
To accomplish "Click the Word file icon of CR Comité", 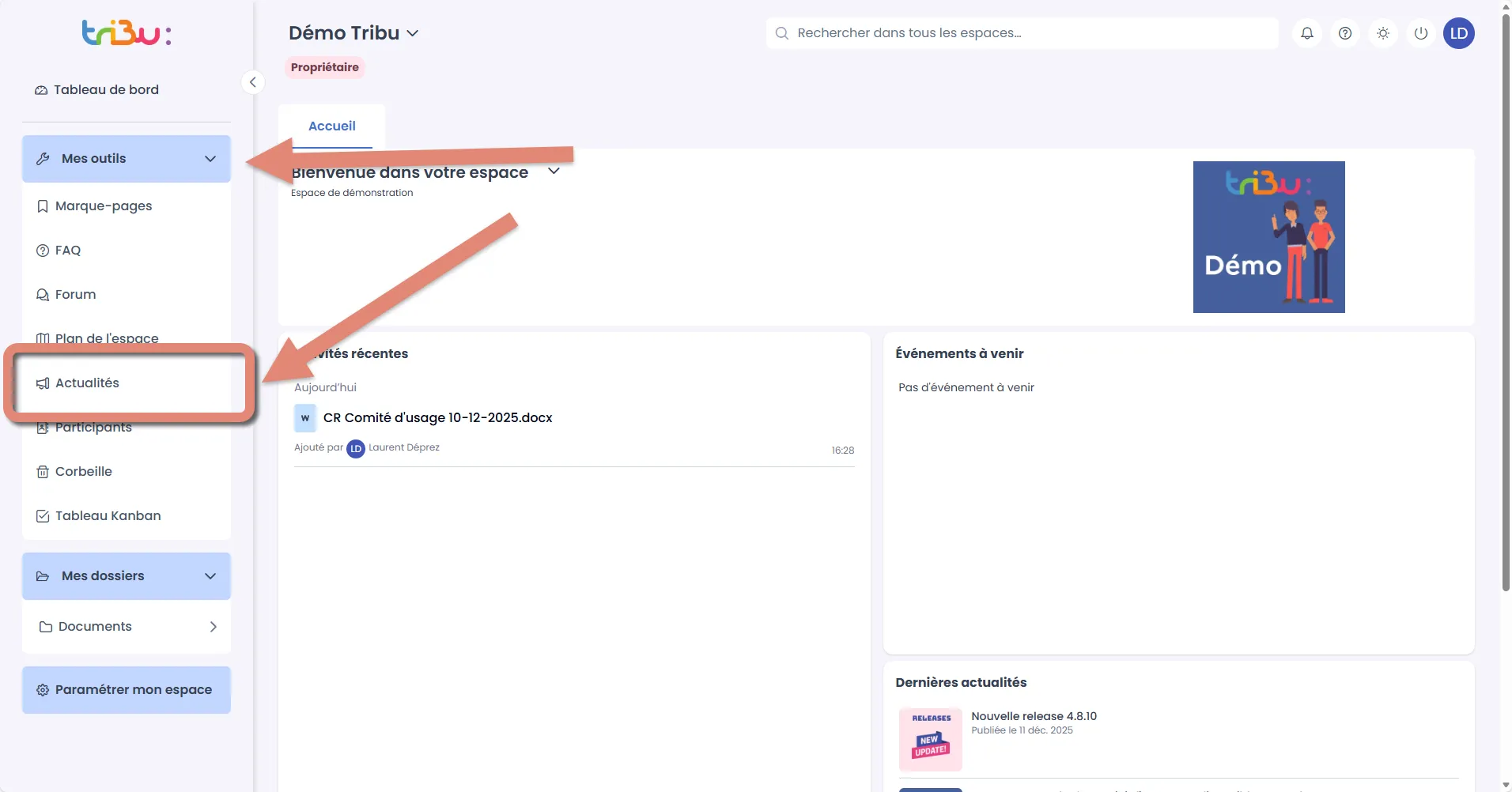I will (305, 418).
